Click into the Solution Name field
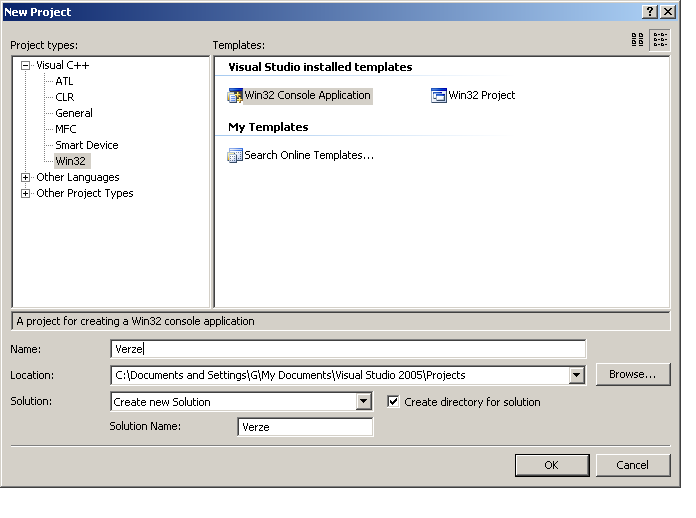This screenshot has width=696, height=518. [305, 427]
